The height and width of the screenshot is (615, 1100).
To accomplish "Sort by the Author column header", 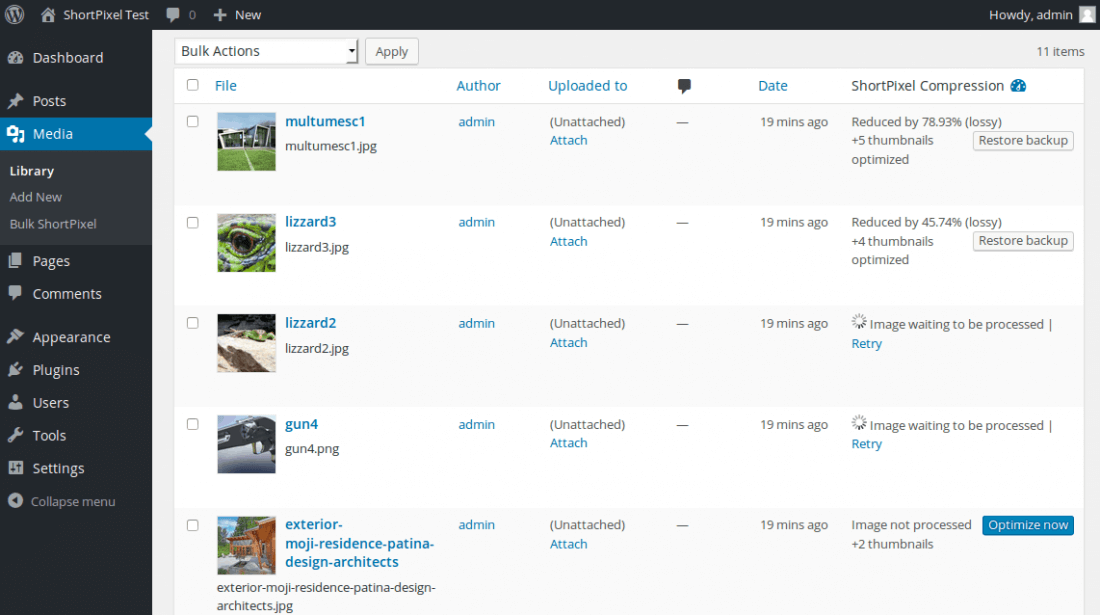I will point(478,86).
